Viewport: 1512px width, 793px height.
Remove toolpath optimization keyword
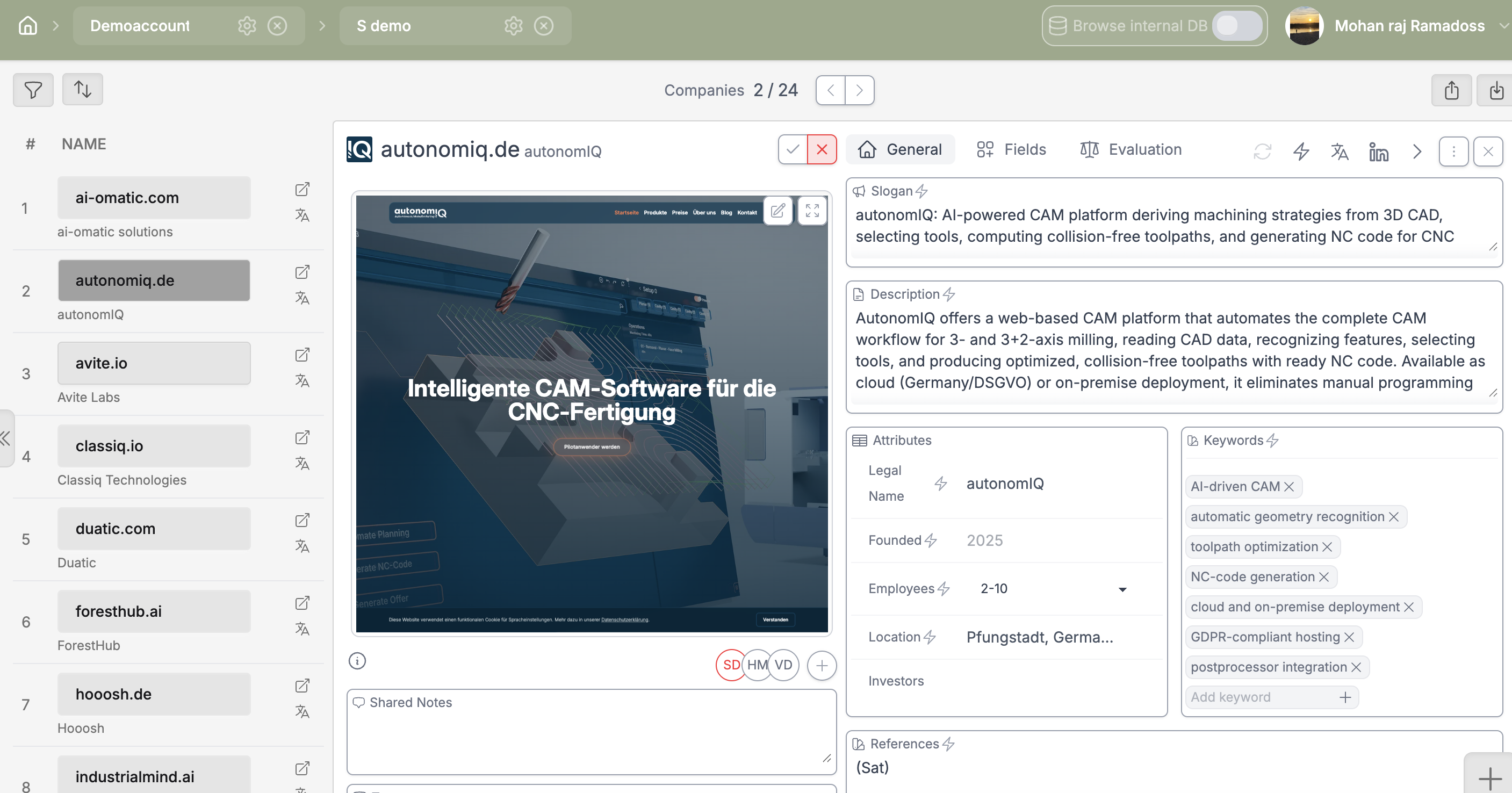point(1327,547)
